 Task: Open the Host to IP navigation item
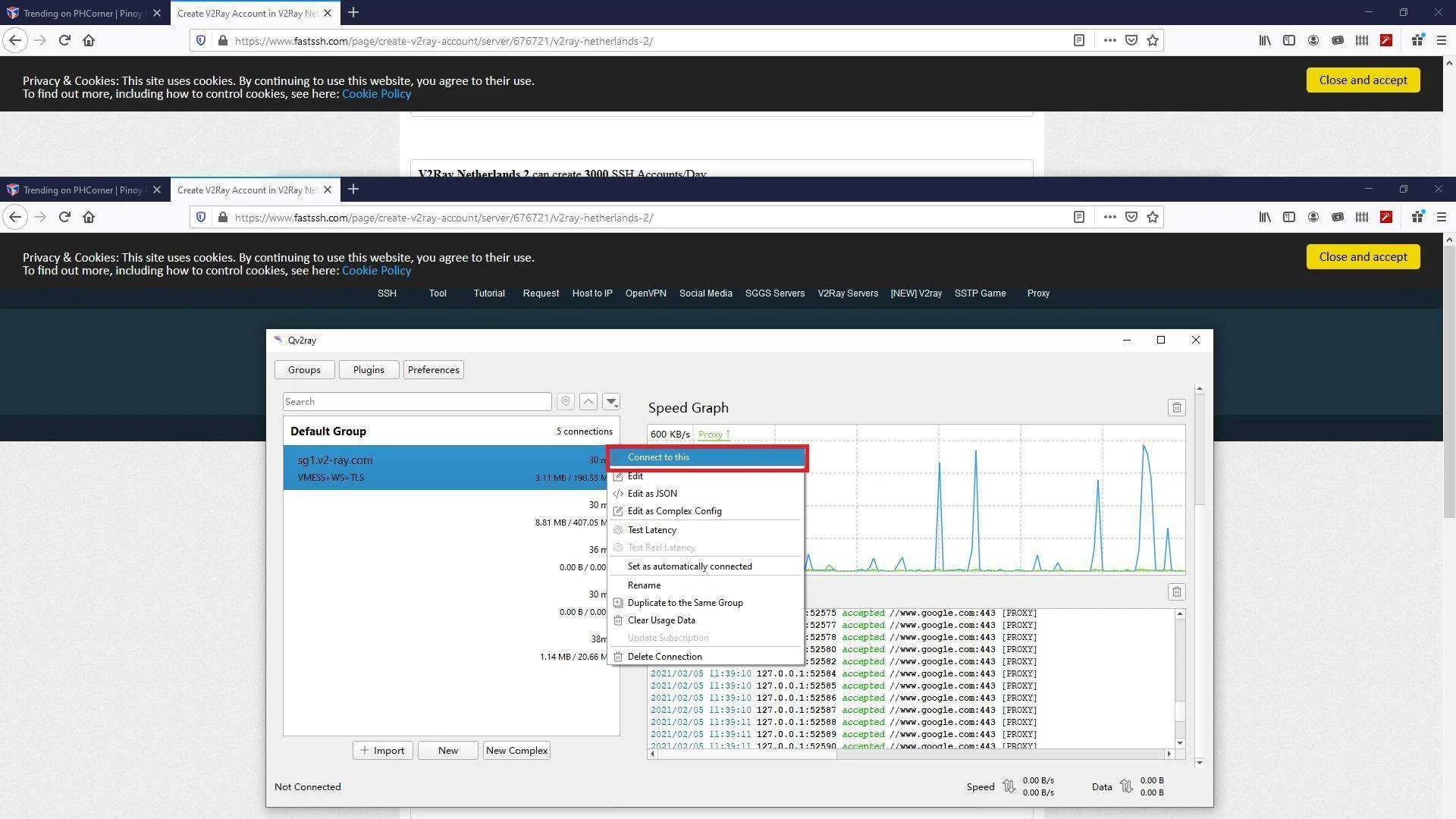click(592, 293)
